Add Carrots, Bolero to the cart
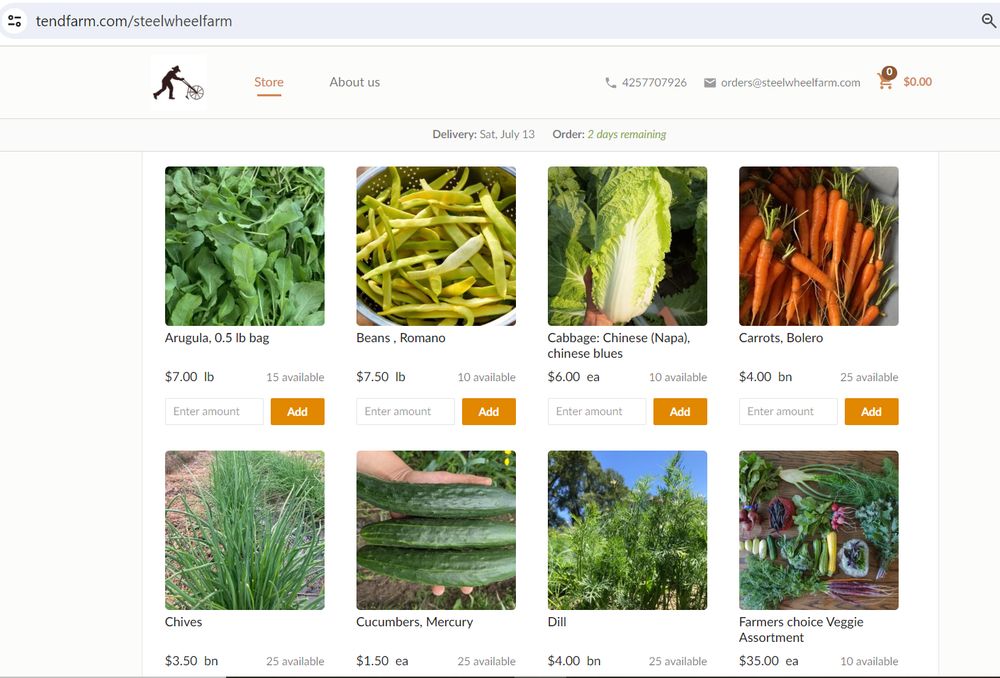Screen dimensions: 1000x678 click(871, 411)
